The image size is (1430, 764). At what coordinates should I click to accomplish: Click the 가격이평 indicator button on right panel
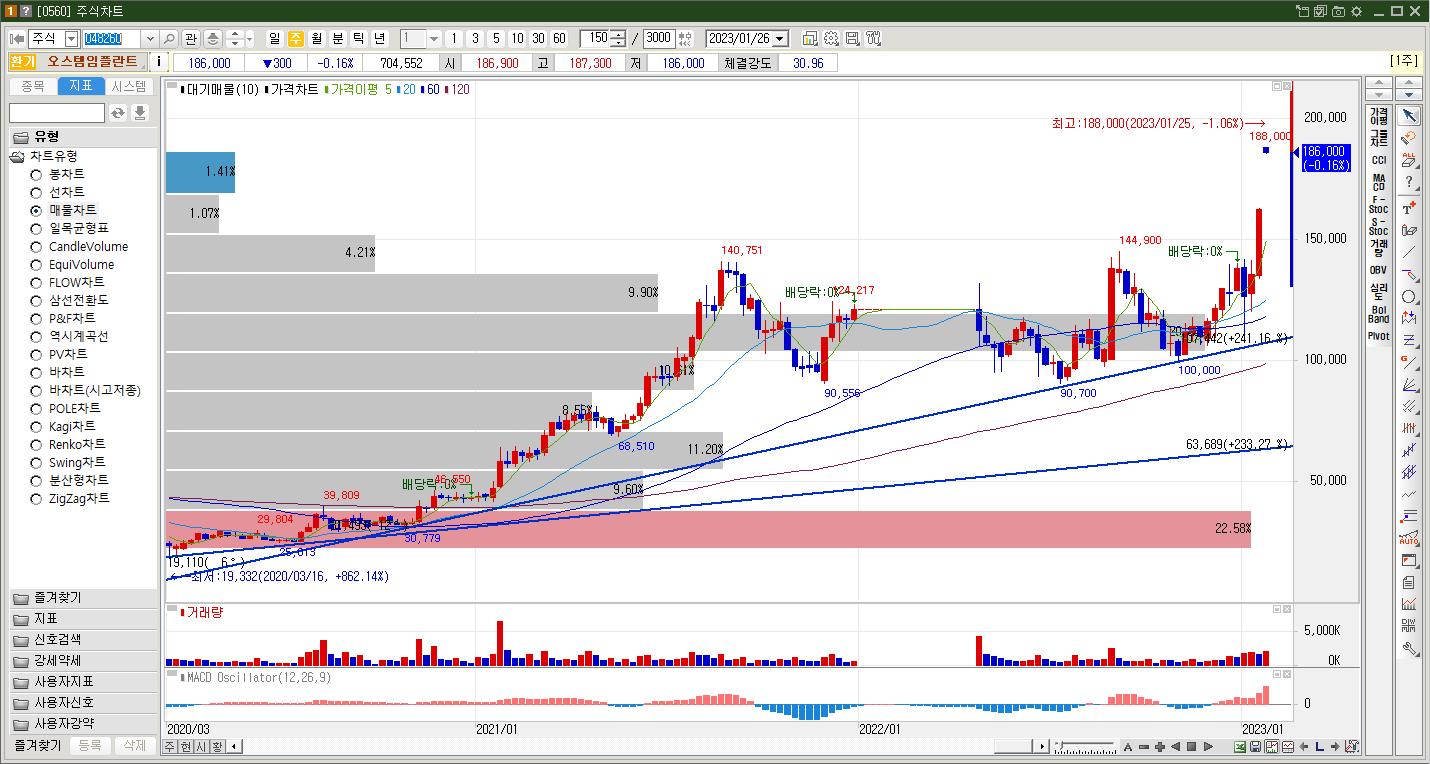click(1379, 116)
